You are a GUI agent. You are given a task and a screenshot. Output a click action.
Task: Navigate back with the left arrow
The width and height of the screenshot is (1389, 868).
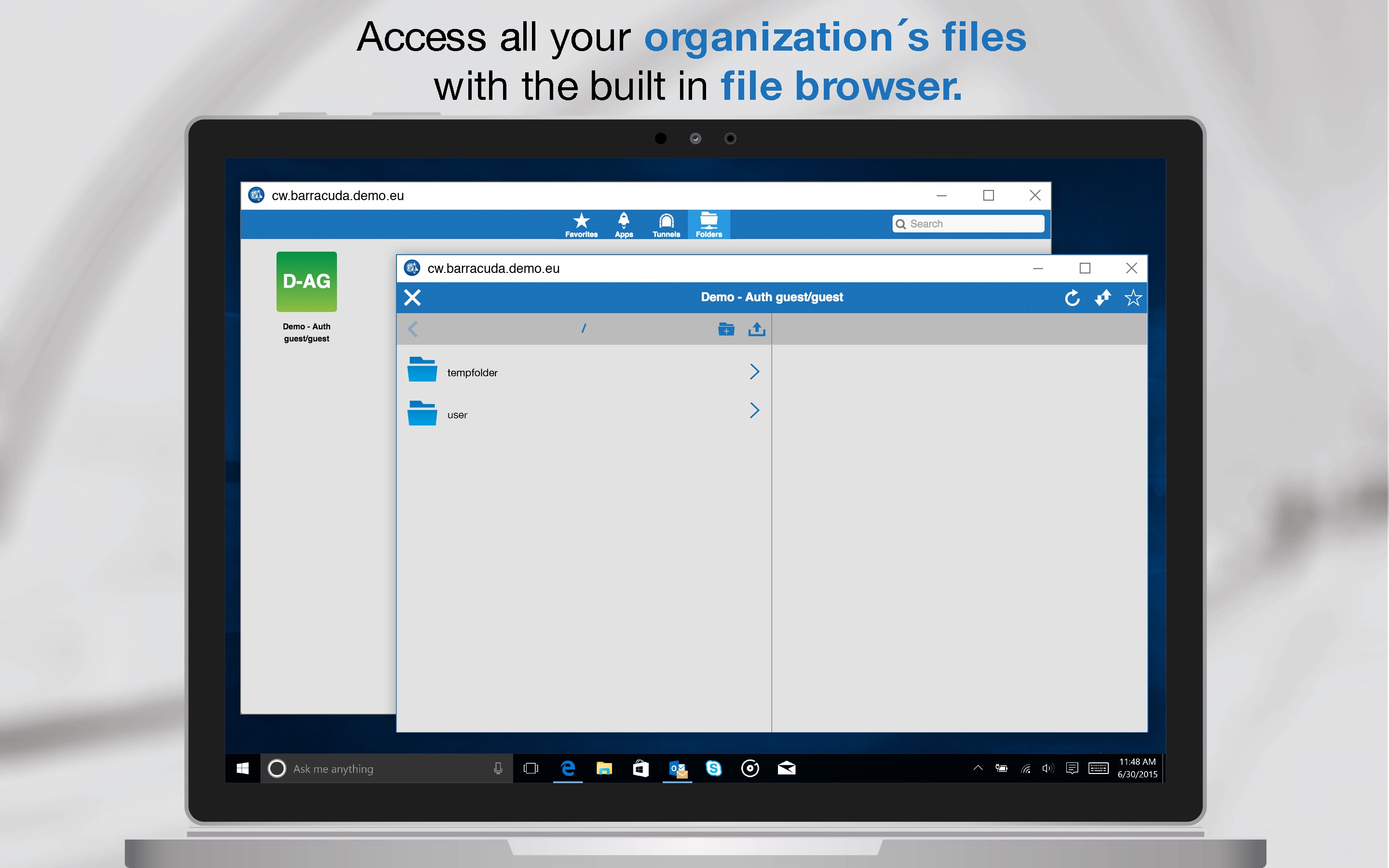click(413, 328)
